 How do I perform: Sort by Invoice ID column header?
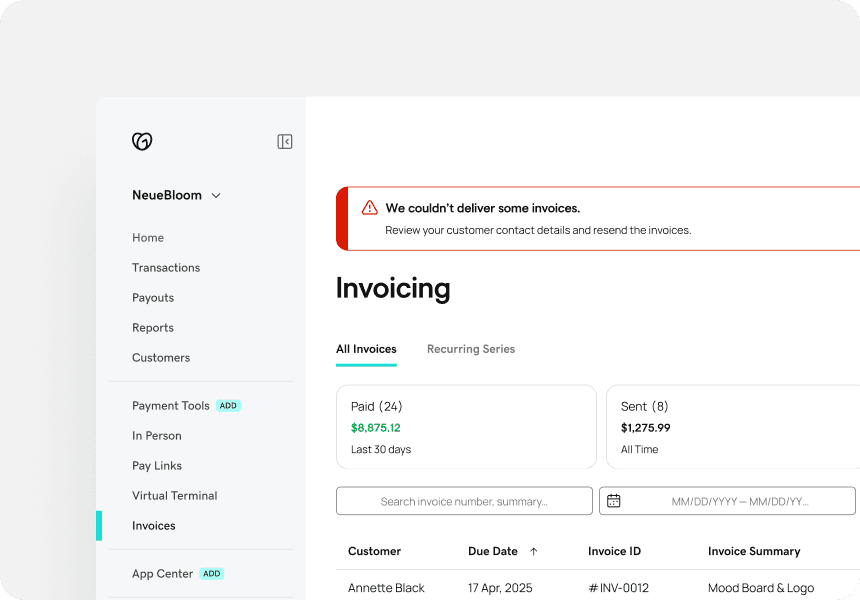coord(614,551)
